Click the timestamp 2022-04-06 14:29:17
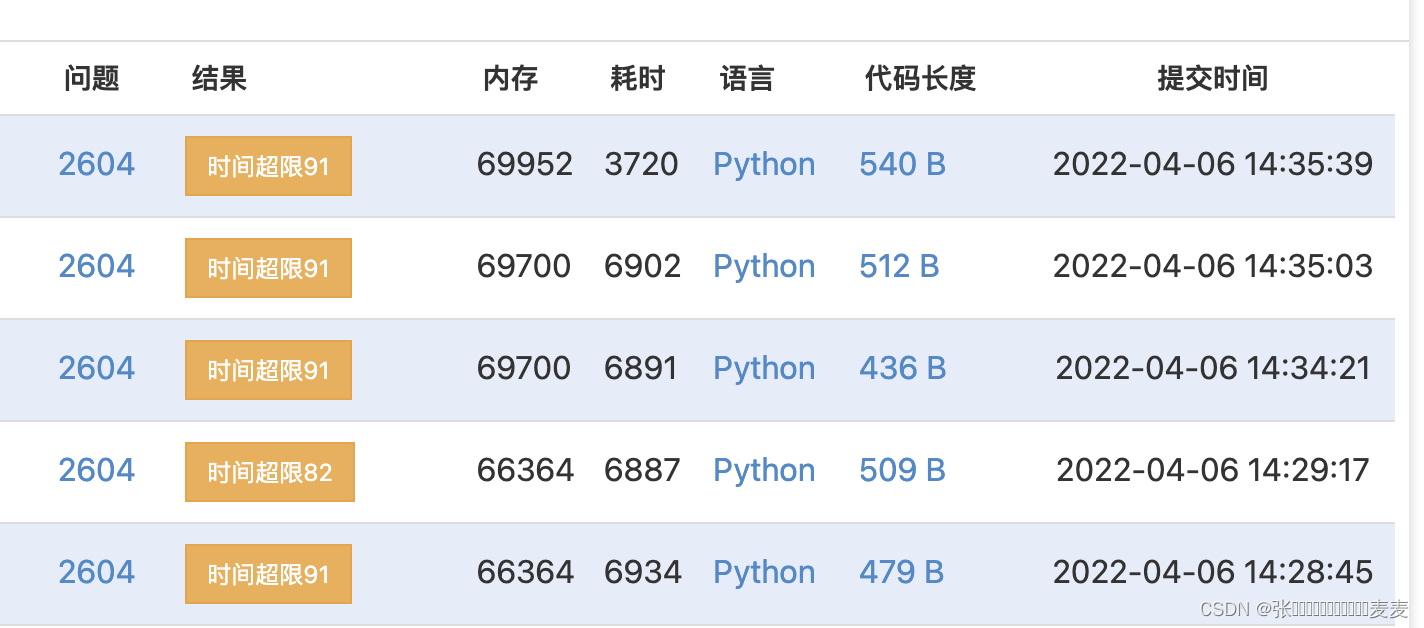Viewport: 1424px width, 628px height. [x=1213, y=471]
